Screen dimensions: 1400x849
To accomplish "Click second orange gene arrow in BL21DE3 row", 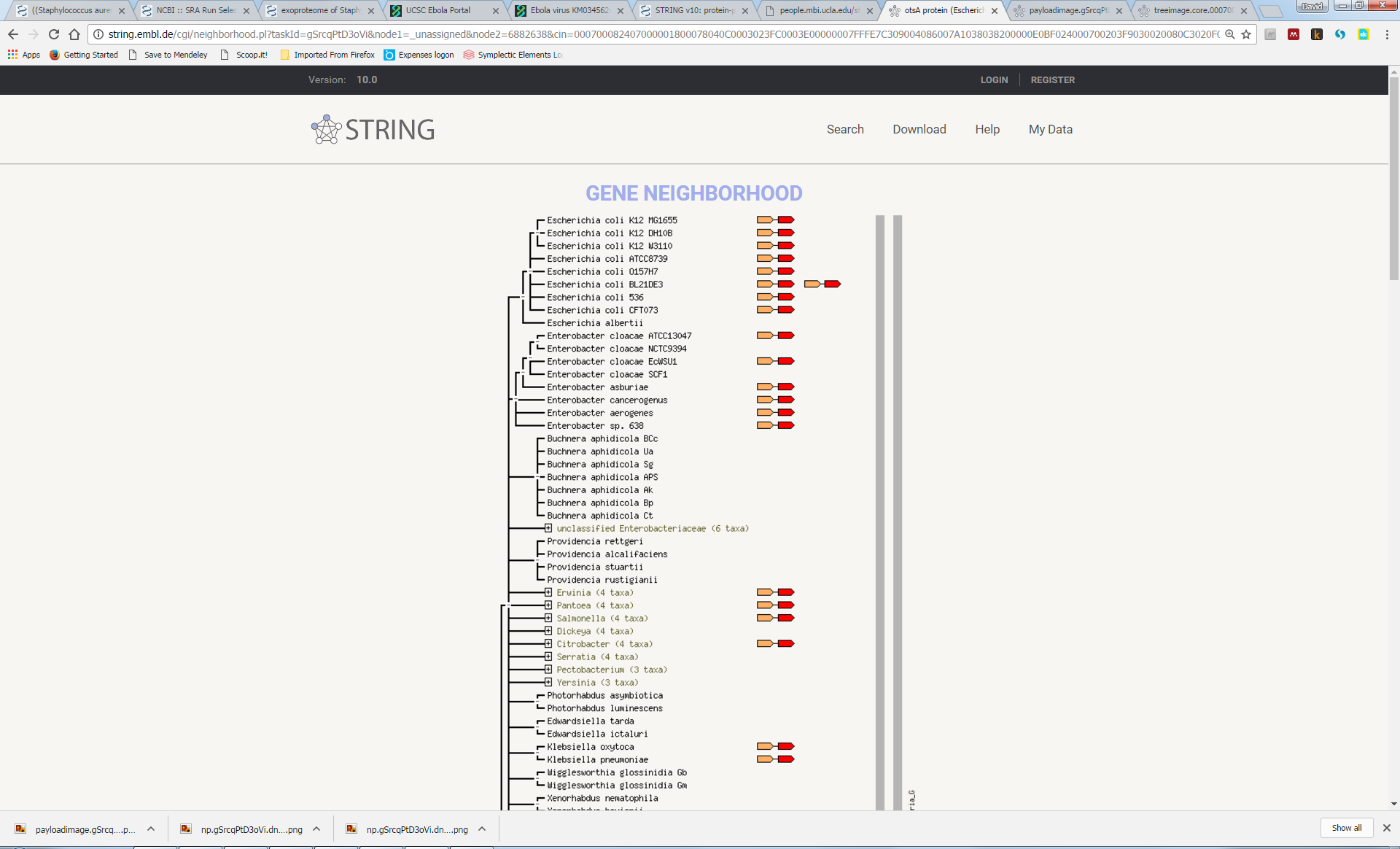I will (812, 284).
